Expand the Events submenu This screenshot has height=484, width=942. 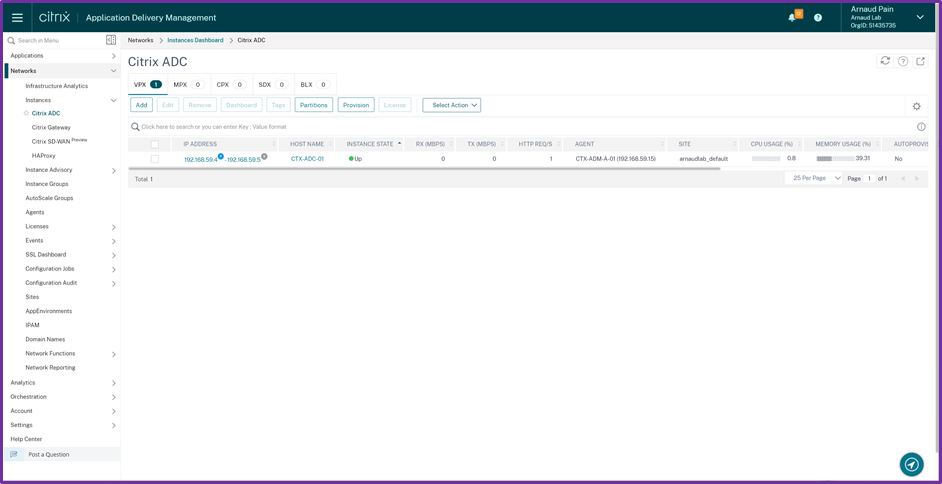click(114, 241)
